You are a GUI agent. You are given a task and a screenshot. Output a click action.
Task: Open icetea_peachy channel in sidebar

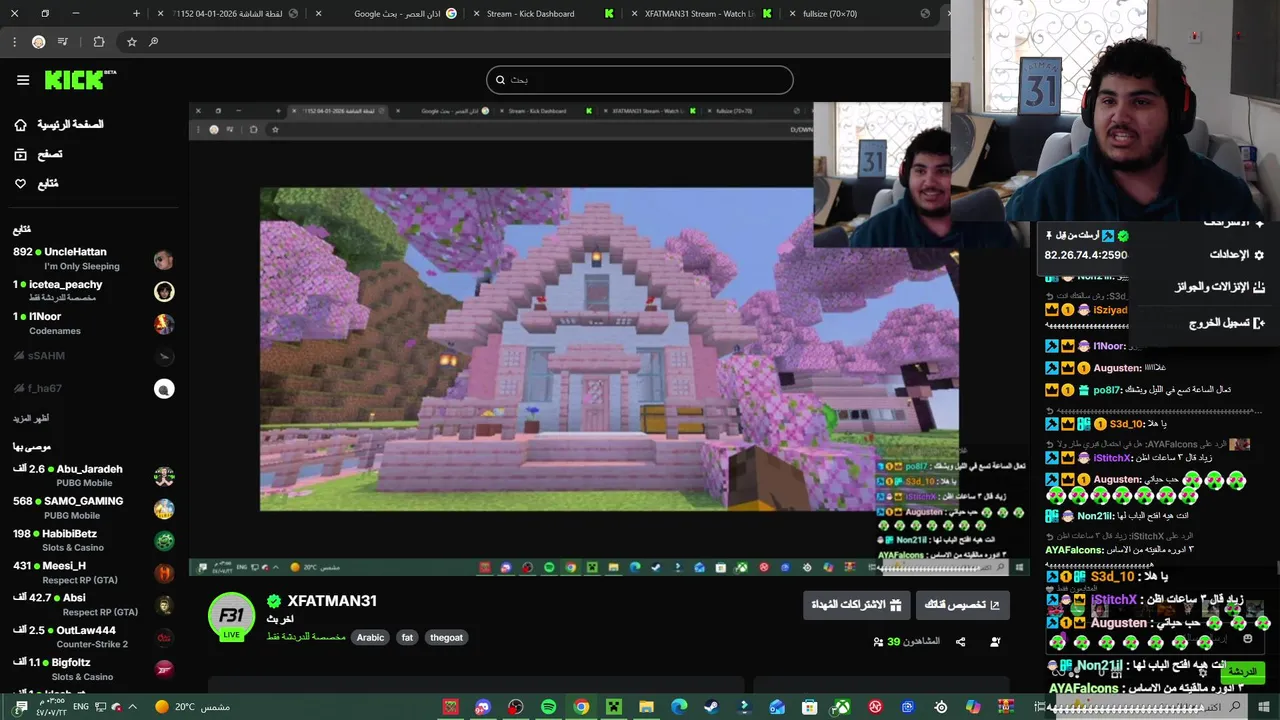point(94,291)
